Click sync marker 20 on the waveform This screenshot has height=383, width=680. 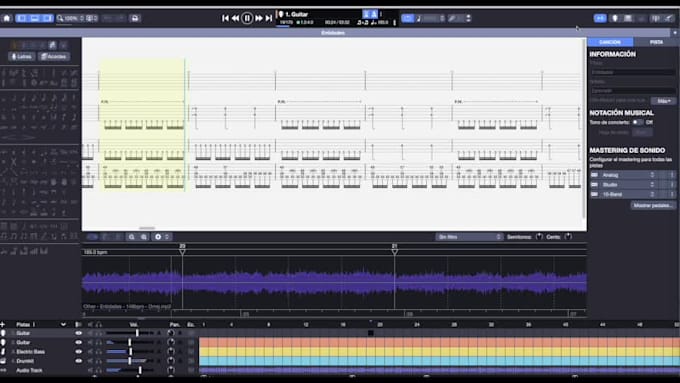coord(183,249)
